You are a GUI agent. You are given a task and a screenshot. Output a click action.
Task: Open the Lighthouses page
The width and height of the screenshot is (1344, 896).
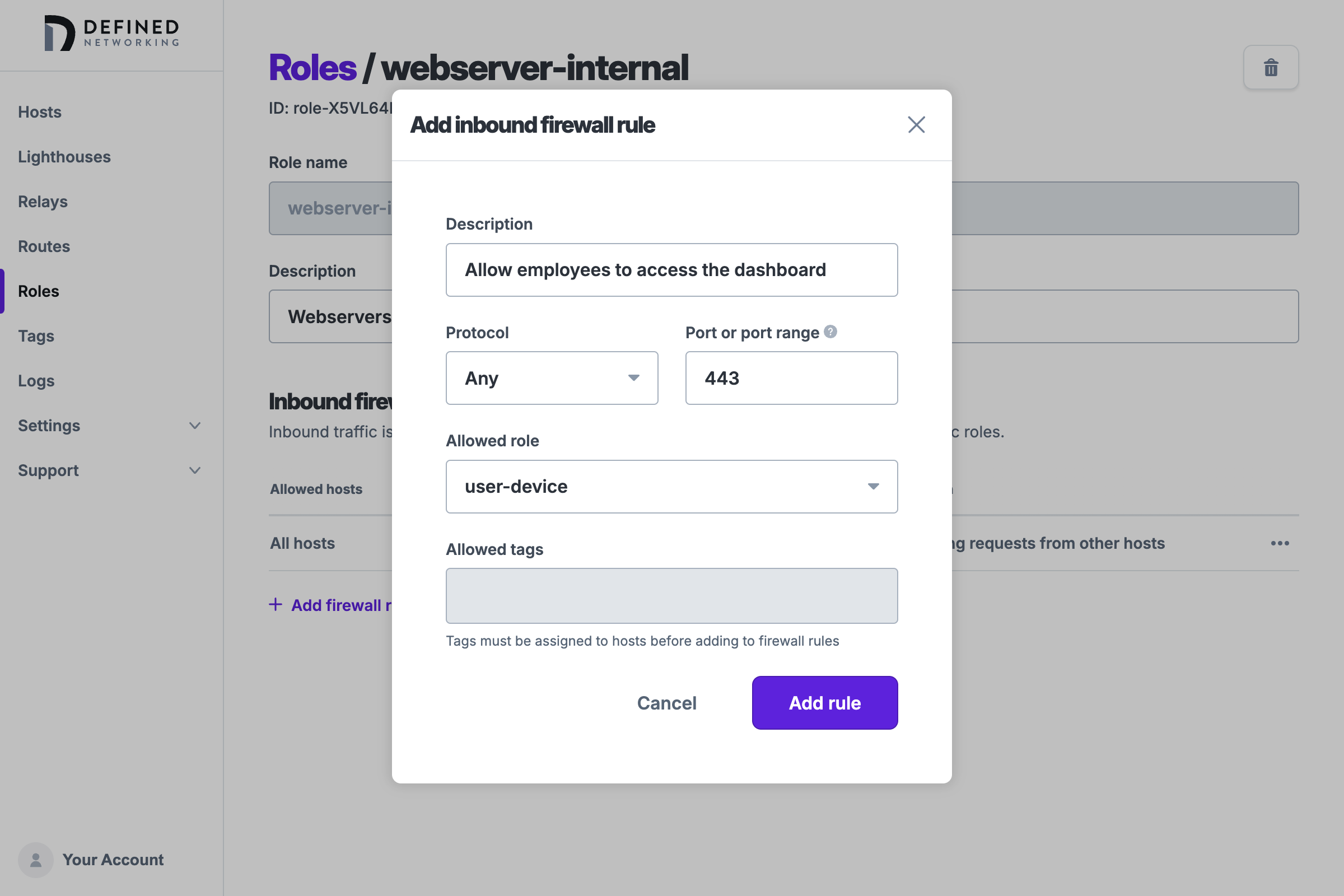64,157
